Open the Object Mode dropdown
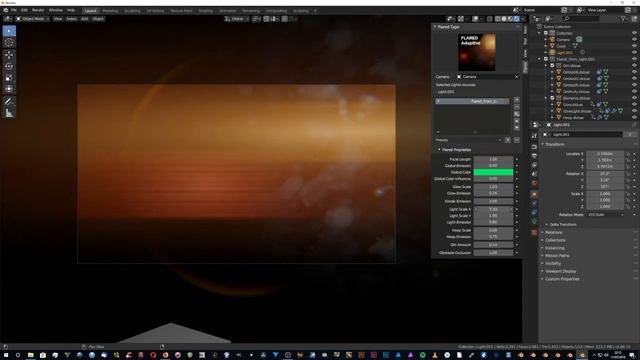This screenshot has width=640, height=360. tap(32, 19)
